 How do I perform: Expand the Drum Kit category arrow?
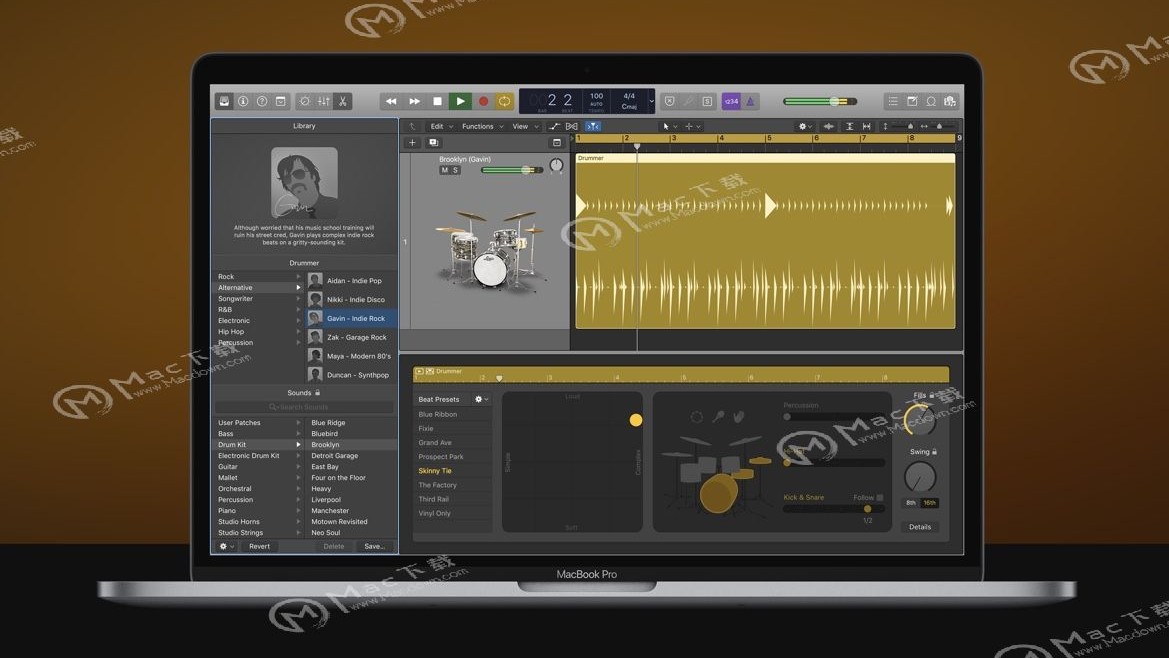[x=298, y=445]
